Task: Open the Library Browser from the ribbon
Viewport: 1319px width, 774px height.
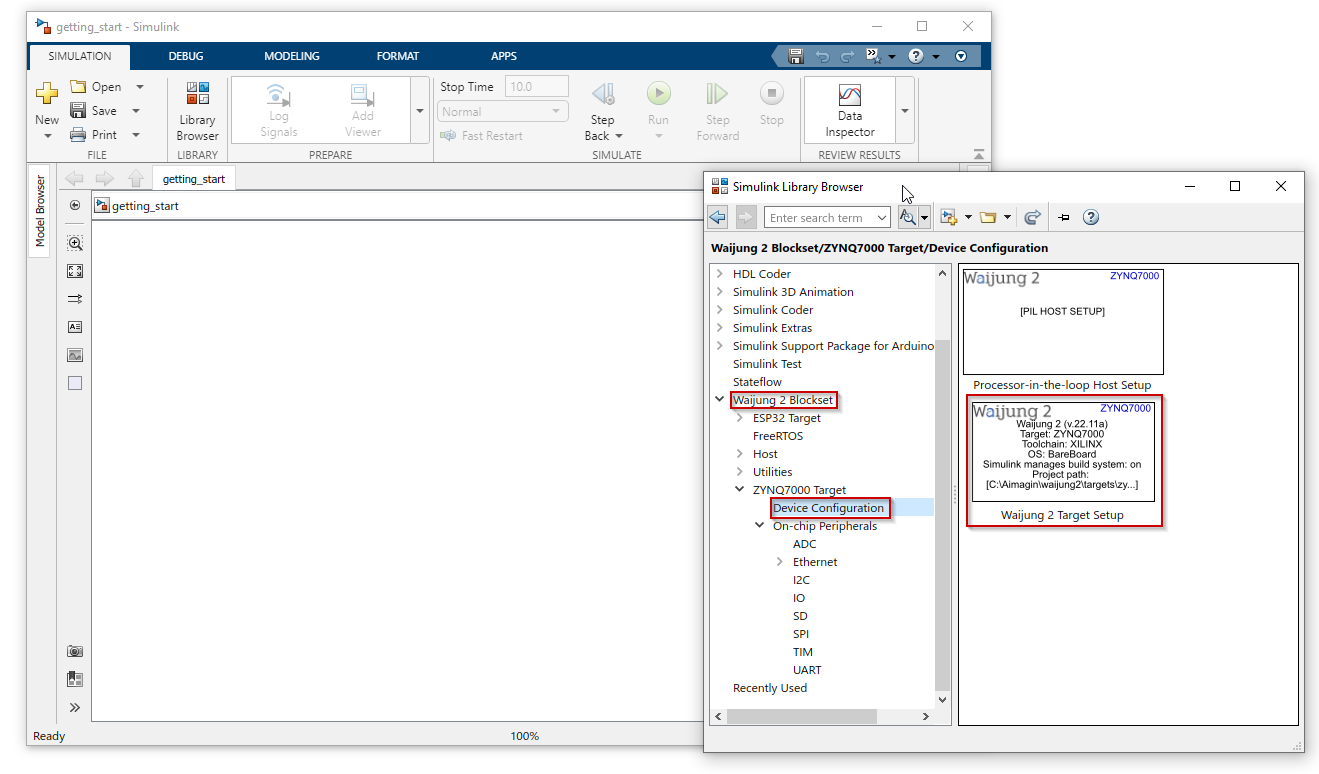Action: tap(197, 112)
